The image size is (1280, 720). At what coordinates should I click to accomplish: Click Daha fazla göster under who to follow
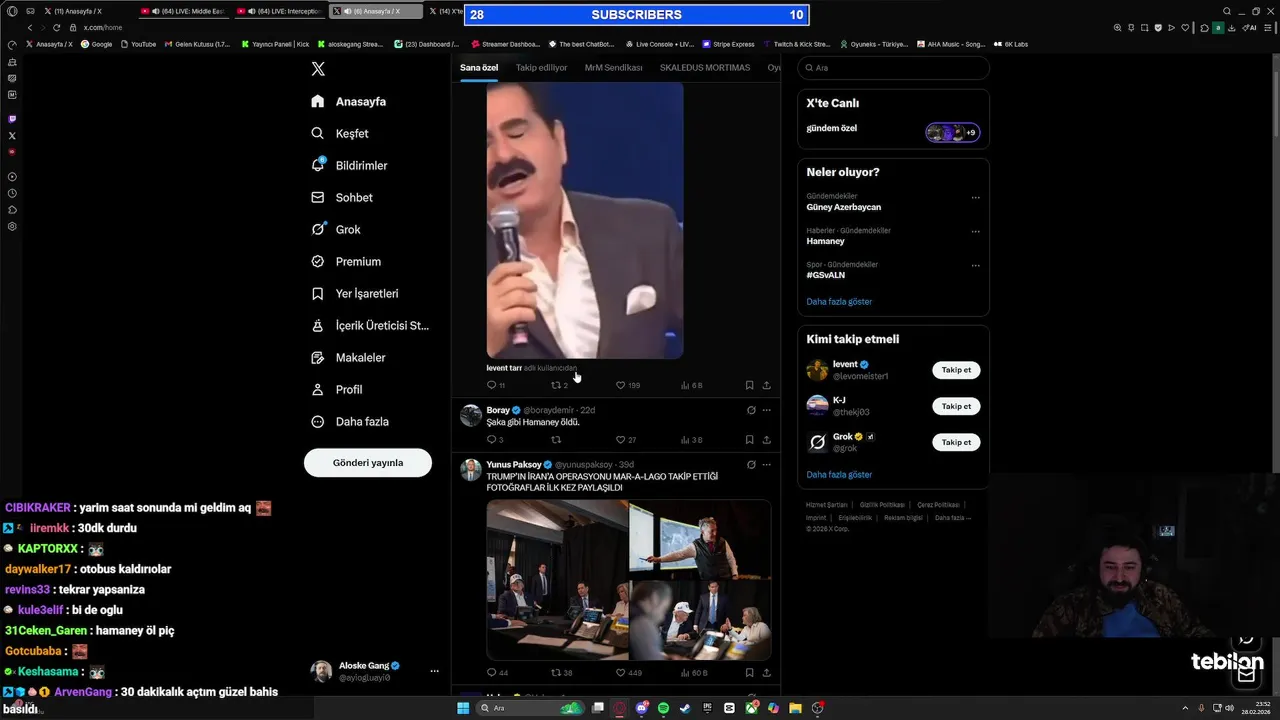(839, 474)
